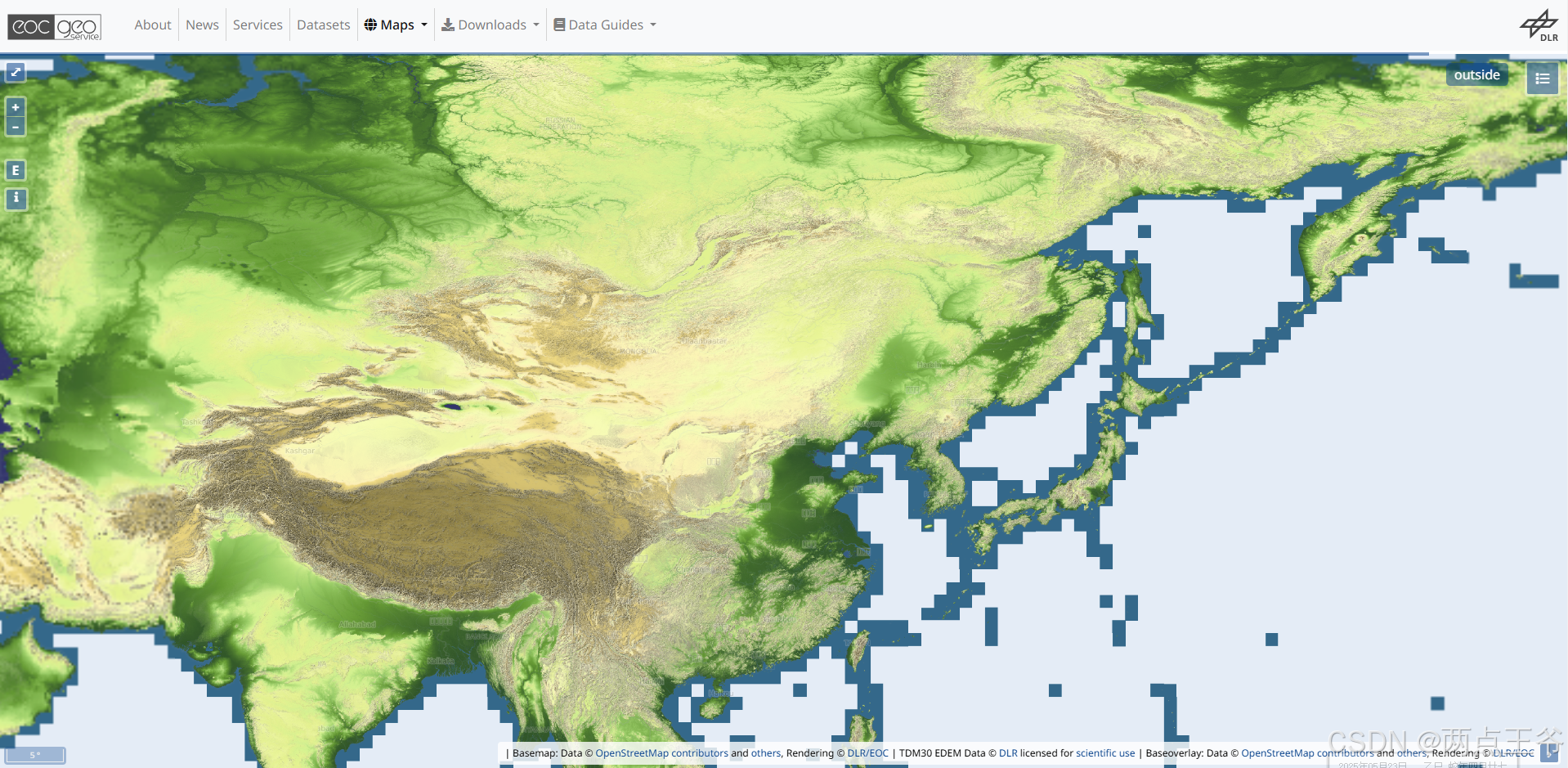Screen dimensions: 1568x768
Task: Click the 5° scale bar
Action: tap(35, 755)
